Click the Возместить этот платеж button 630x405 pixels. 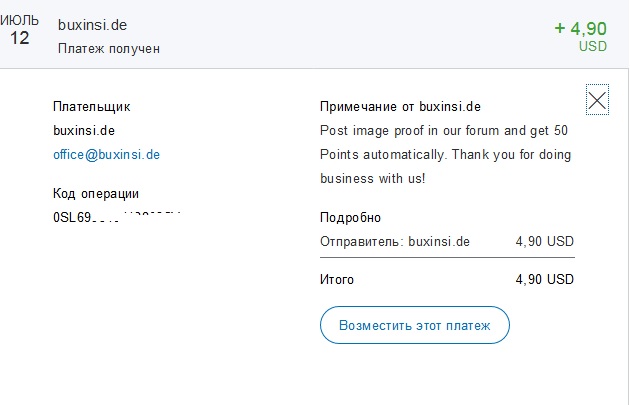click(415, 325)
